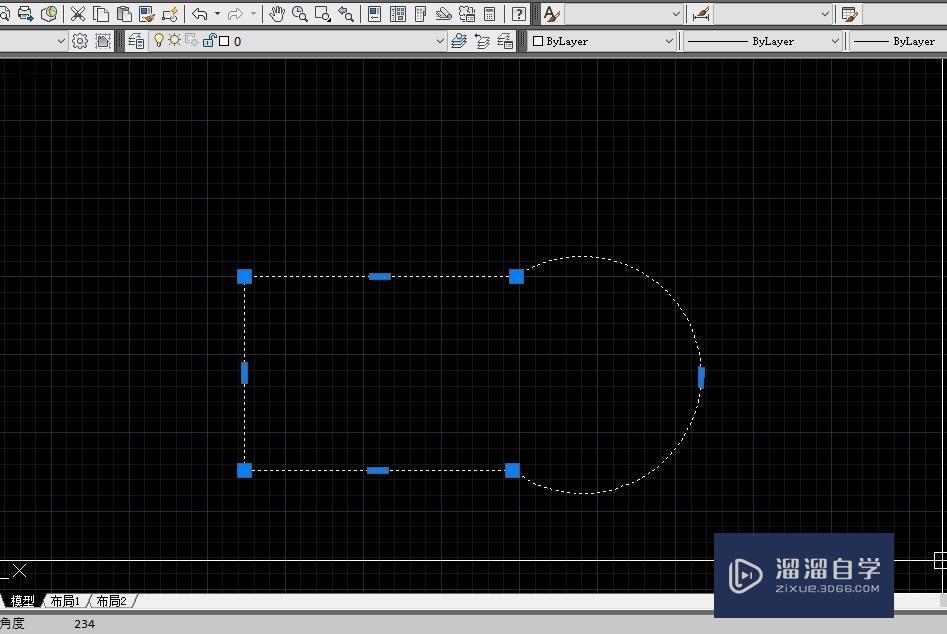The image size is (947, 634).
Task: Click the Help question mark button
Action: 517,13
